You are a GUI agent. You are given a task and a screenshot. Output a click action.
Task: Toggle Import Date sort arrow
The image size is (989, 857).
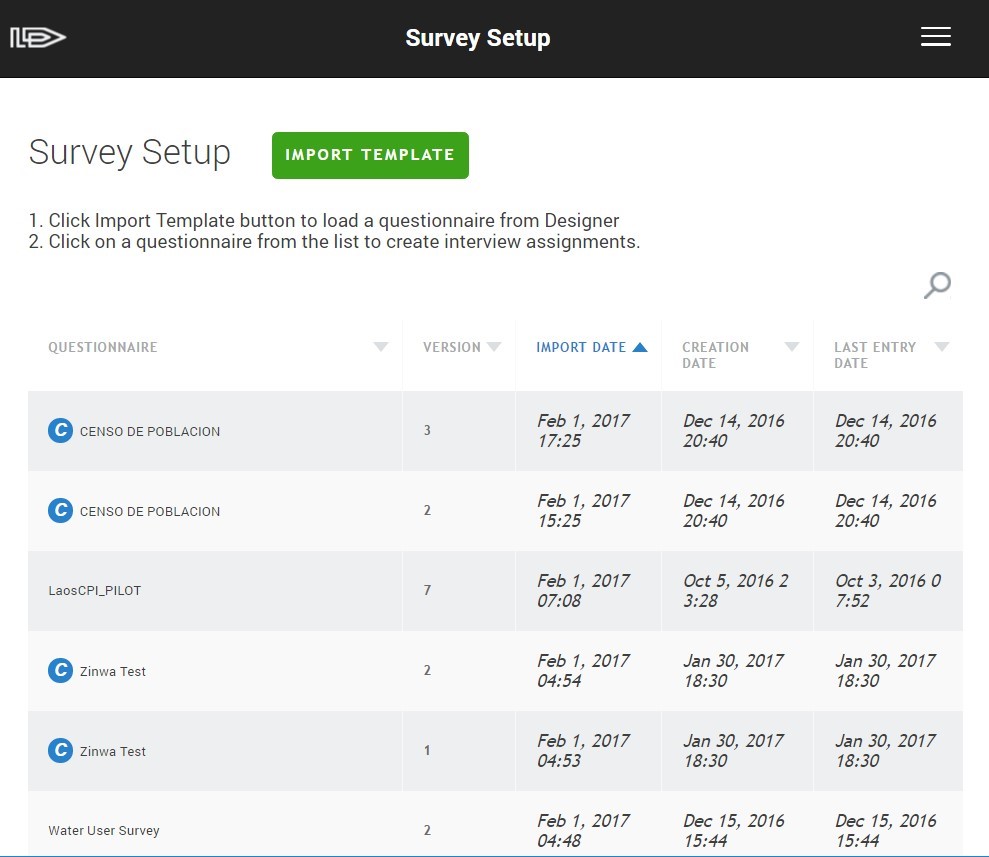click(x=640, y=347)
